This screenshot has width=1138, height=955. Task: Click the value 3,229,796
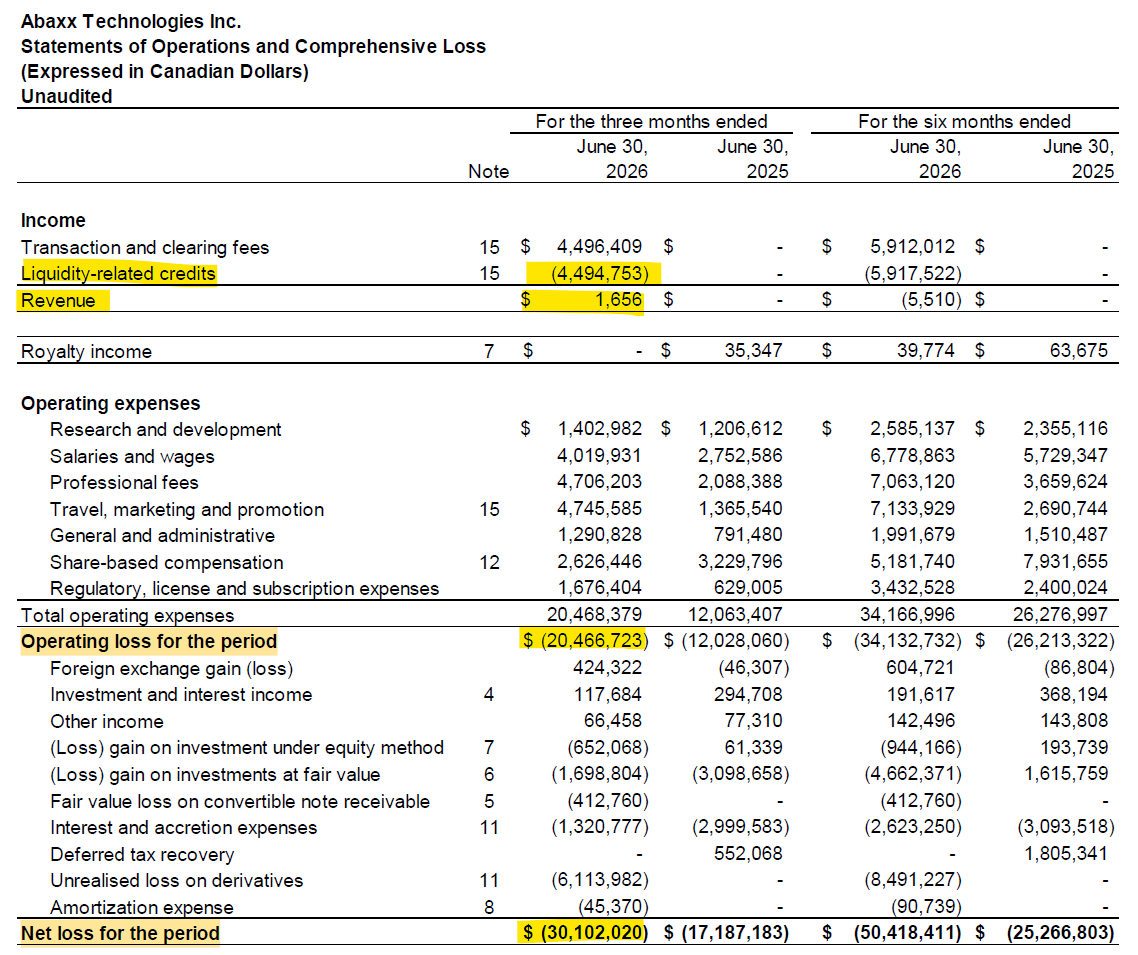pos(740,562)
